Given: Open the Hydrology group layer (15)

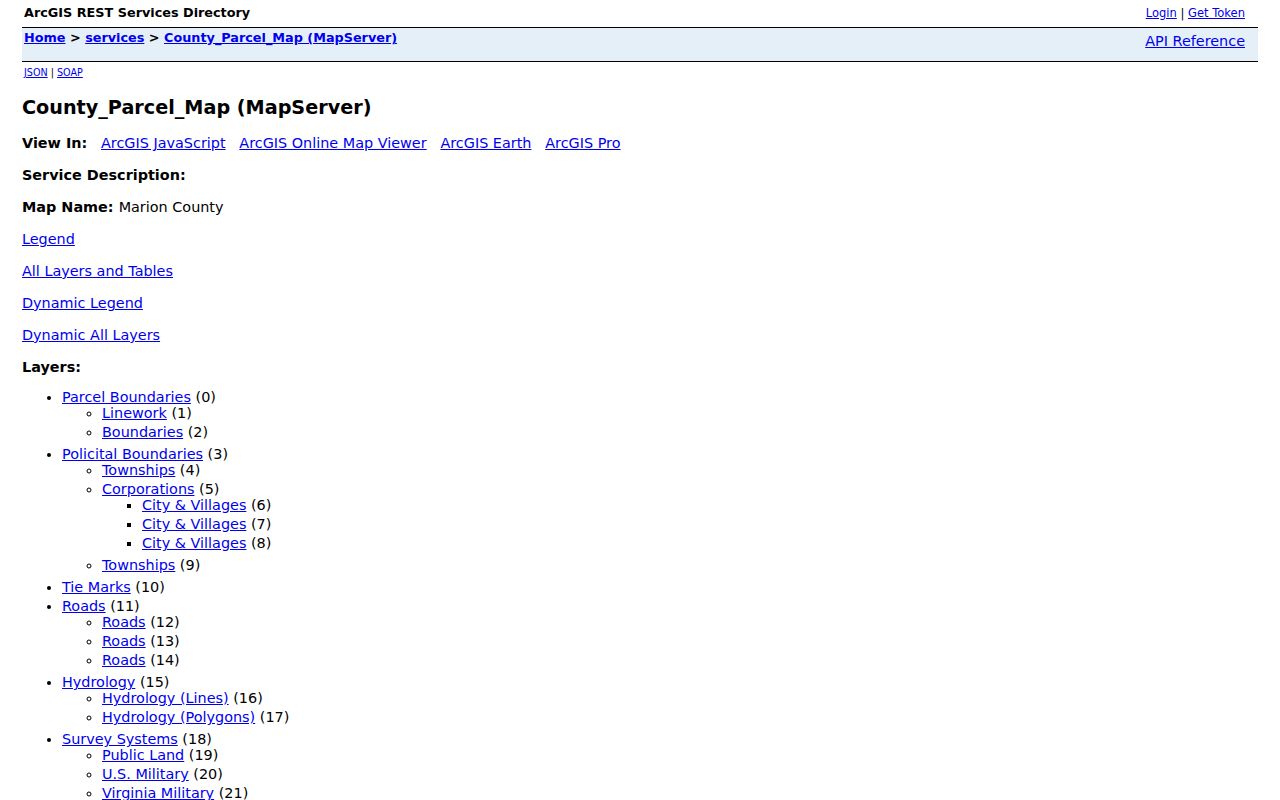Looking at the screenshot, I should (98, 682).
